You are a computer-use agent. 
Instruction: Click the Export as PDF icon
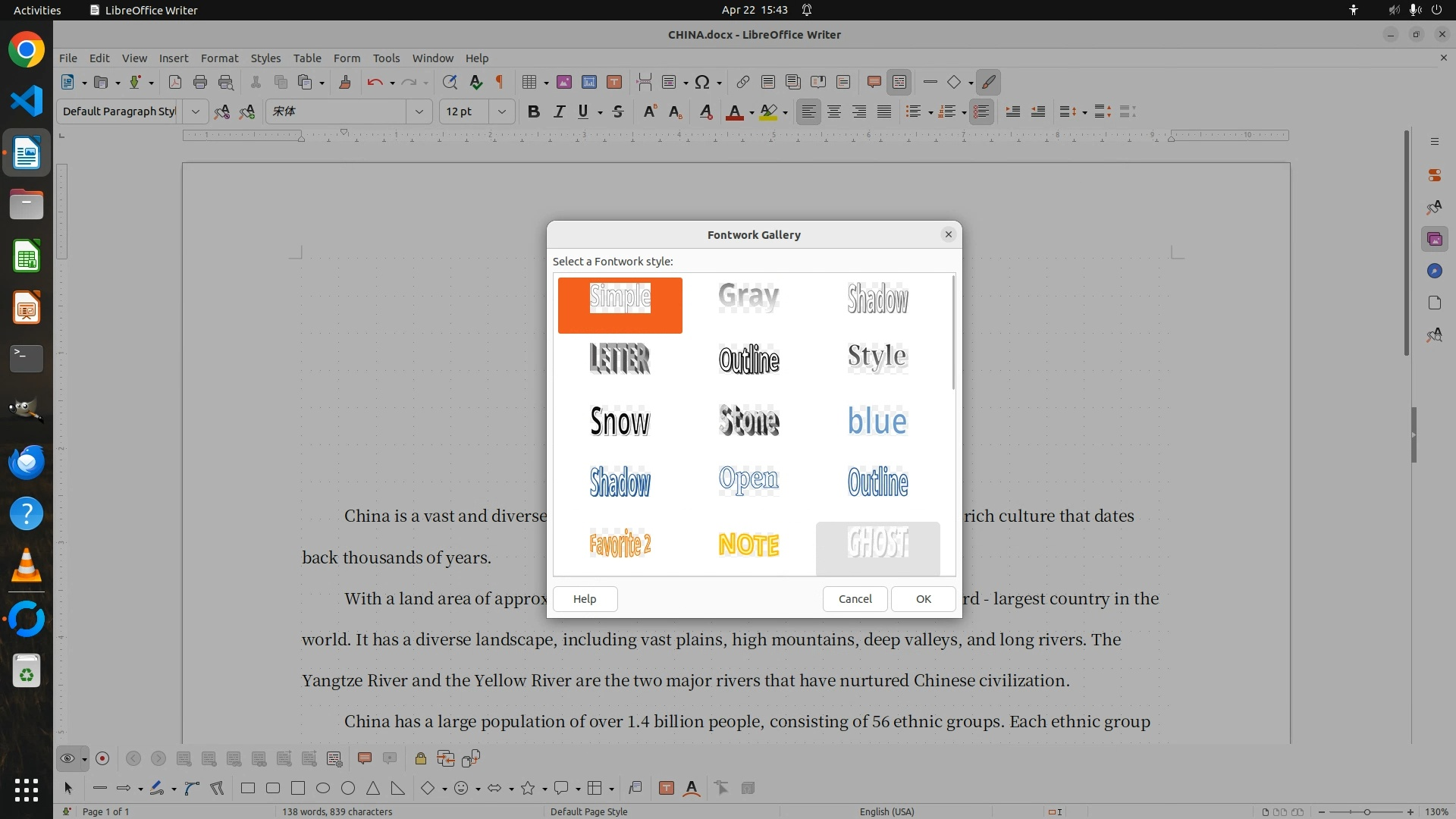pyautogui.click(x=174, y=82)
